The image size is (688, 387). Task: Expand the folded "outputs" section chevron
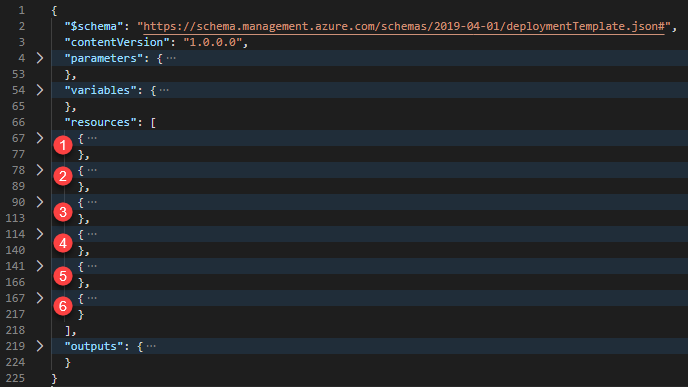click(x=40, y=346)
